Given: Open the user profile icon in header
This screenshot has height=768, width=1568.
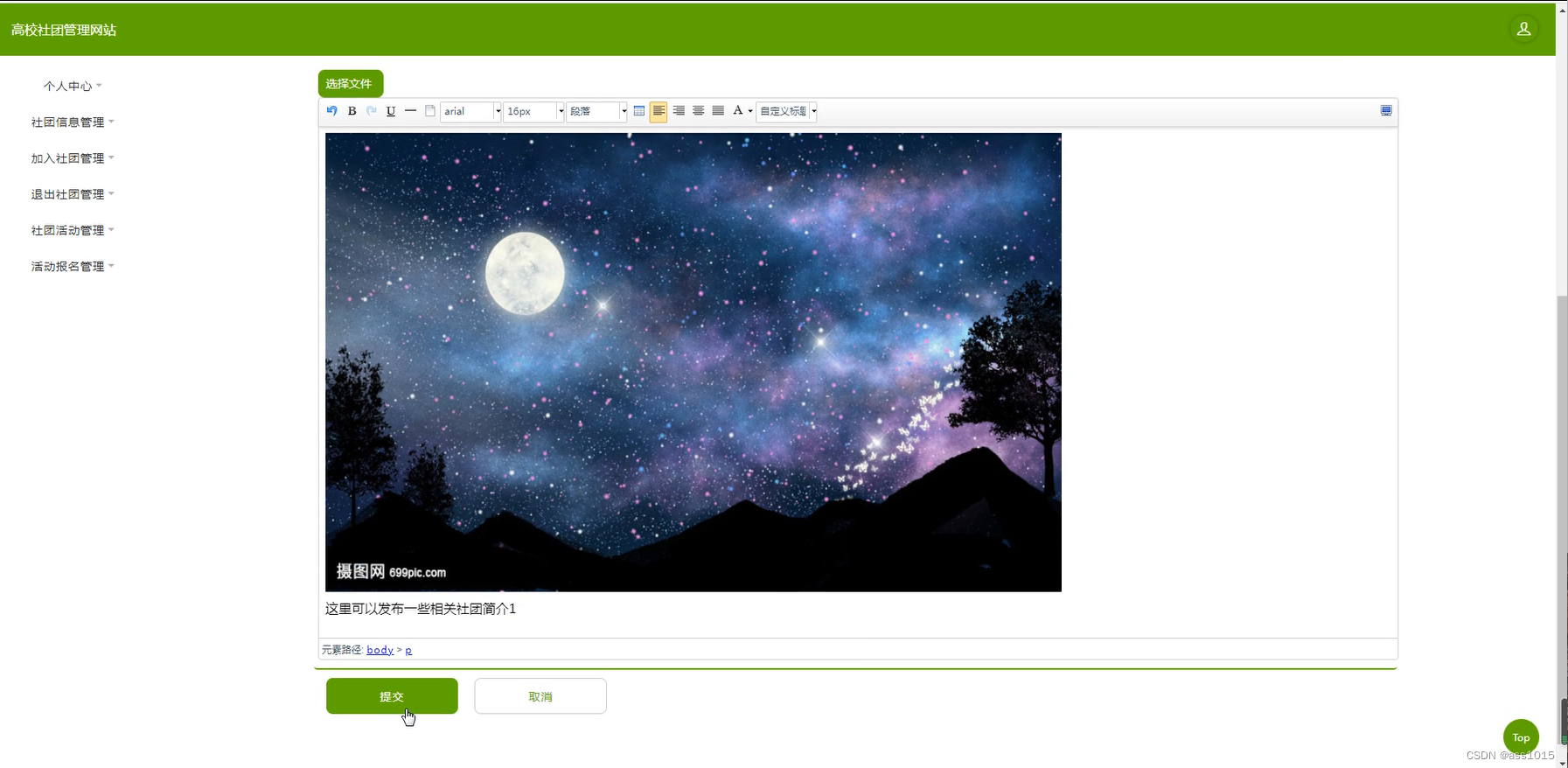Looking at the screenshot, I should (x=1523, y=29).
